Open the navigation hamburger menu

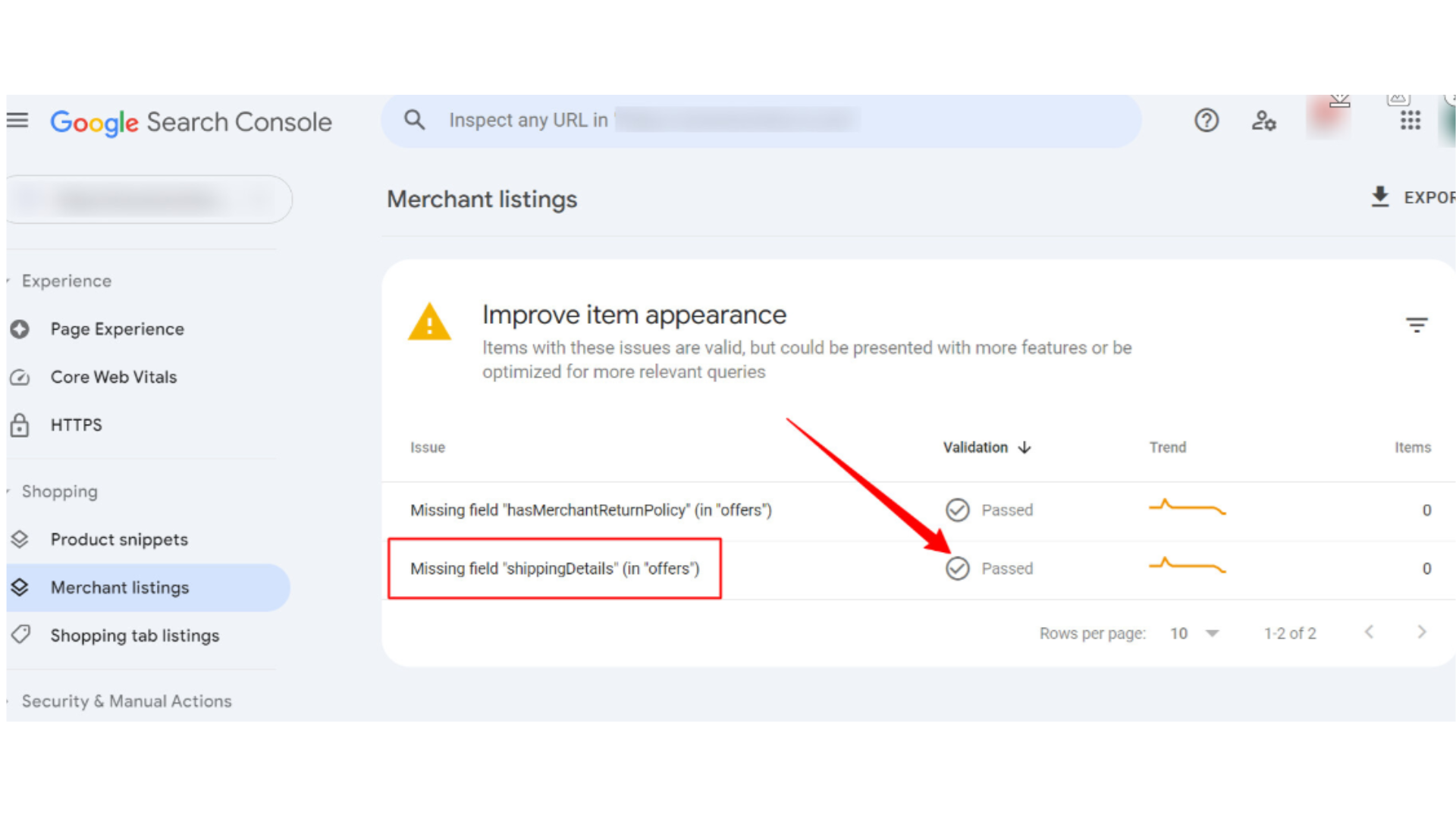17,120
